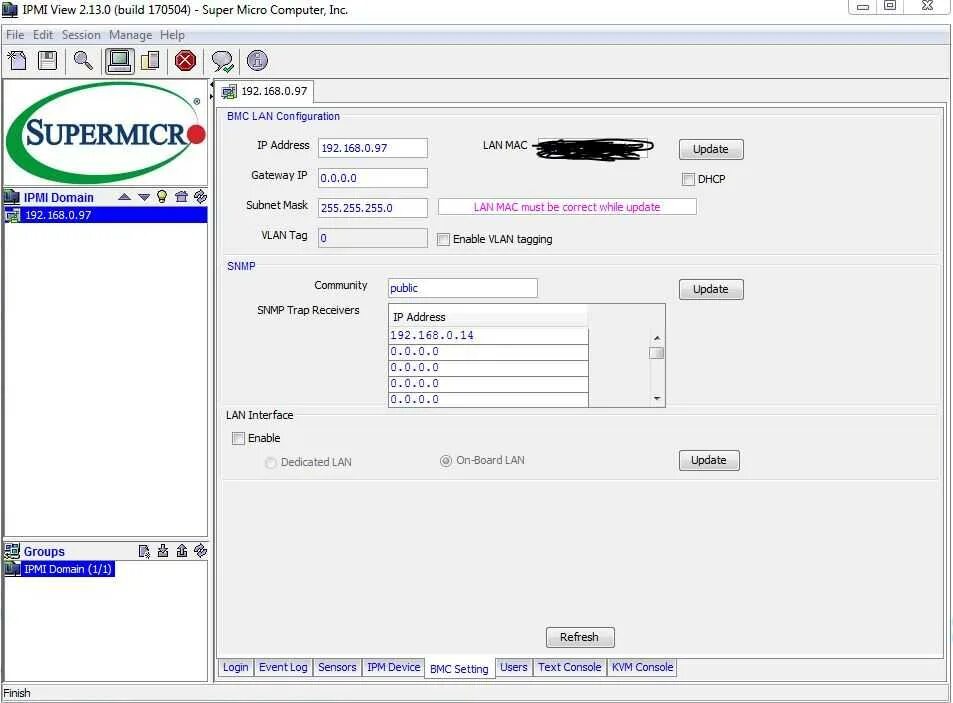The image size is (953, 703).
Task: Click the icon on the 192.168.0.97 session tab
Action: 229,92
